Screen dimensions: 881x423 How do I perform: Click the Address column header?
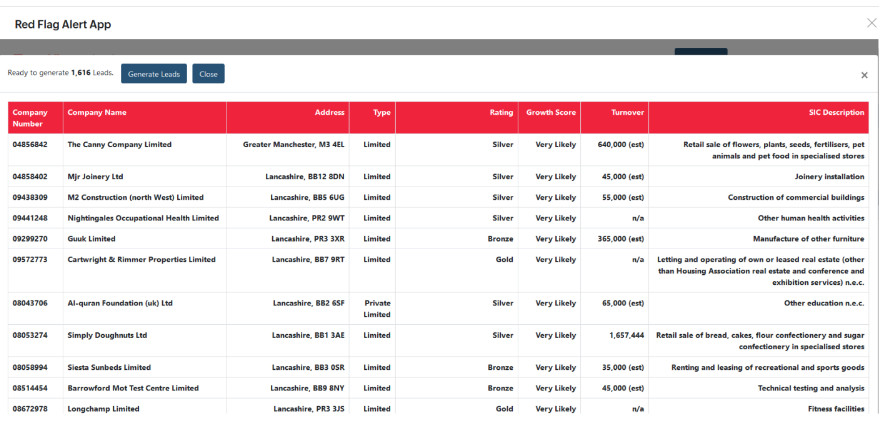[288, 118]
